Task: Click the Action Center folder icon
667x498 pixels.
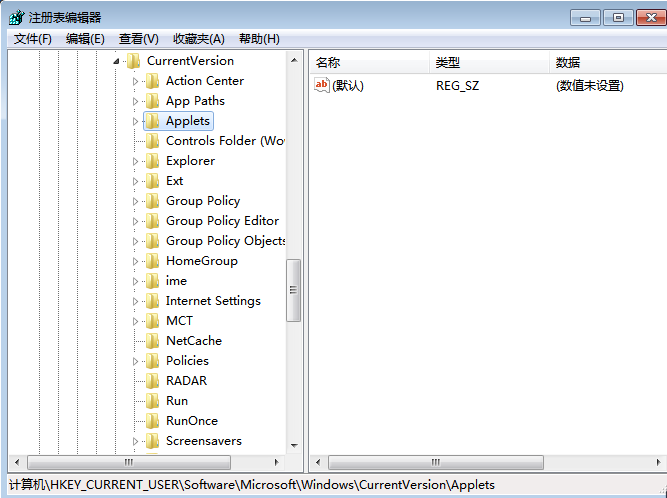Action: pos(152,81)
